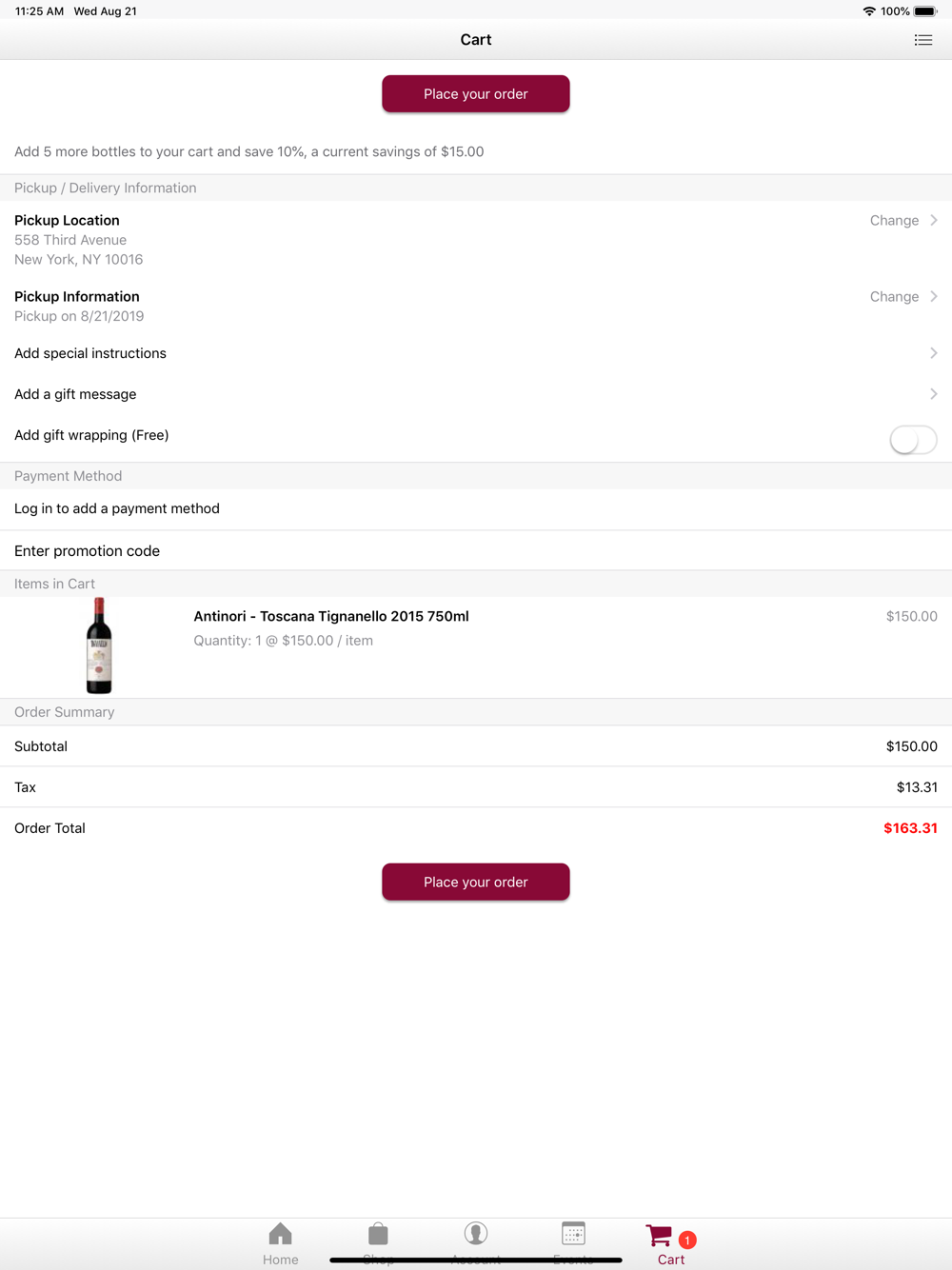Expand Pickup Information change chevron
The image size is (952, 1270).
coord(934,296)
